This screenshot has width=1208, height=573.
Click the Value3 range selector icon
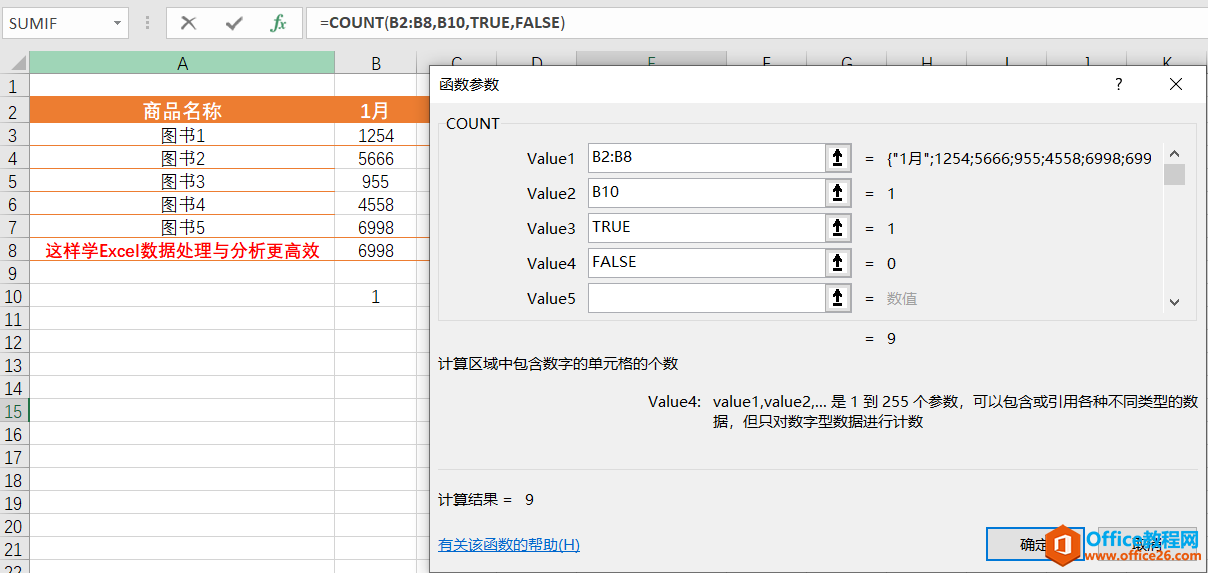(837, 228)
